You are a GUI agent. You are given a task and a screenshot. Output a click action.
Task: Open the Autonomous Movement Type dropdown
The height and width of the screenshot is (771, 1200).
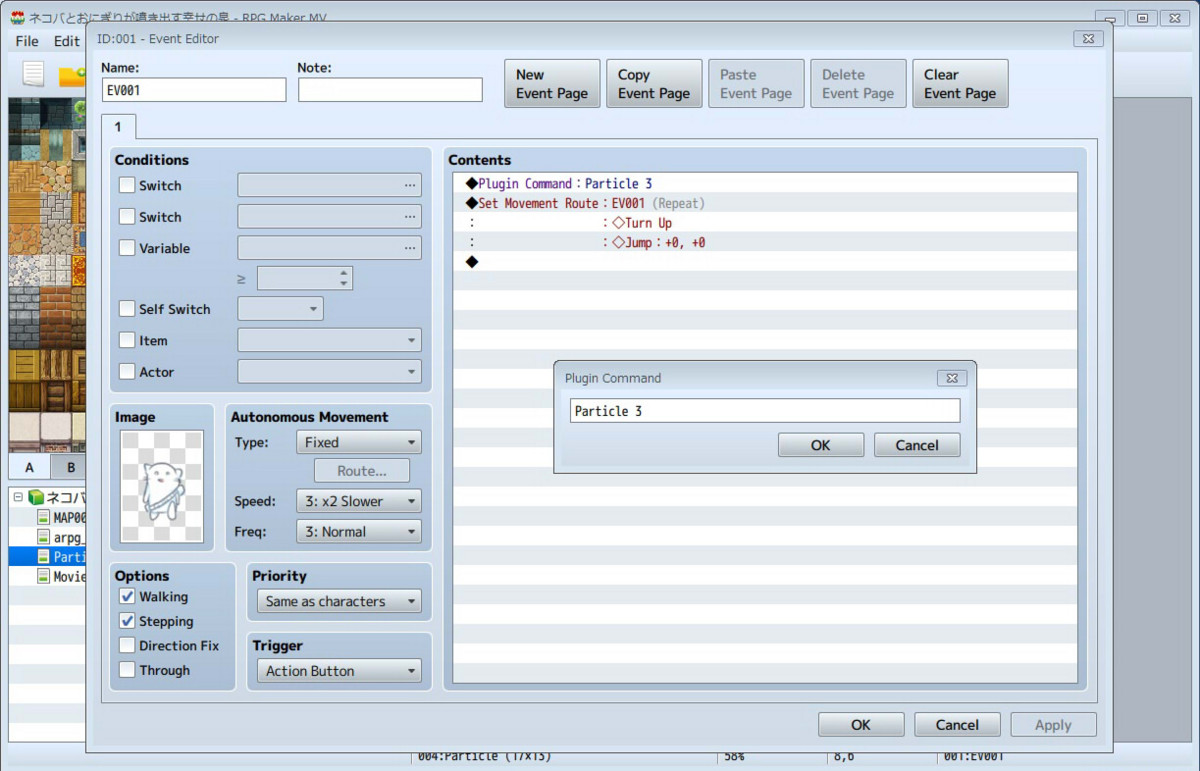358,442
